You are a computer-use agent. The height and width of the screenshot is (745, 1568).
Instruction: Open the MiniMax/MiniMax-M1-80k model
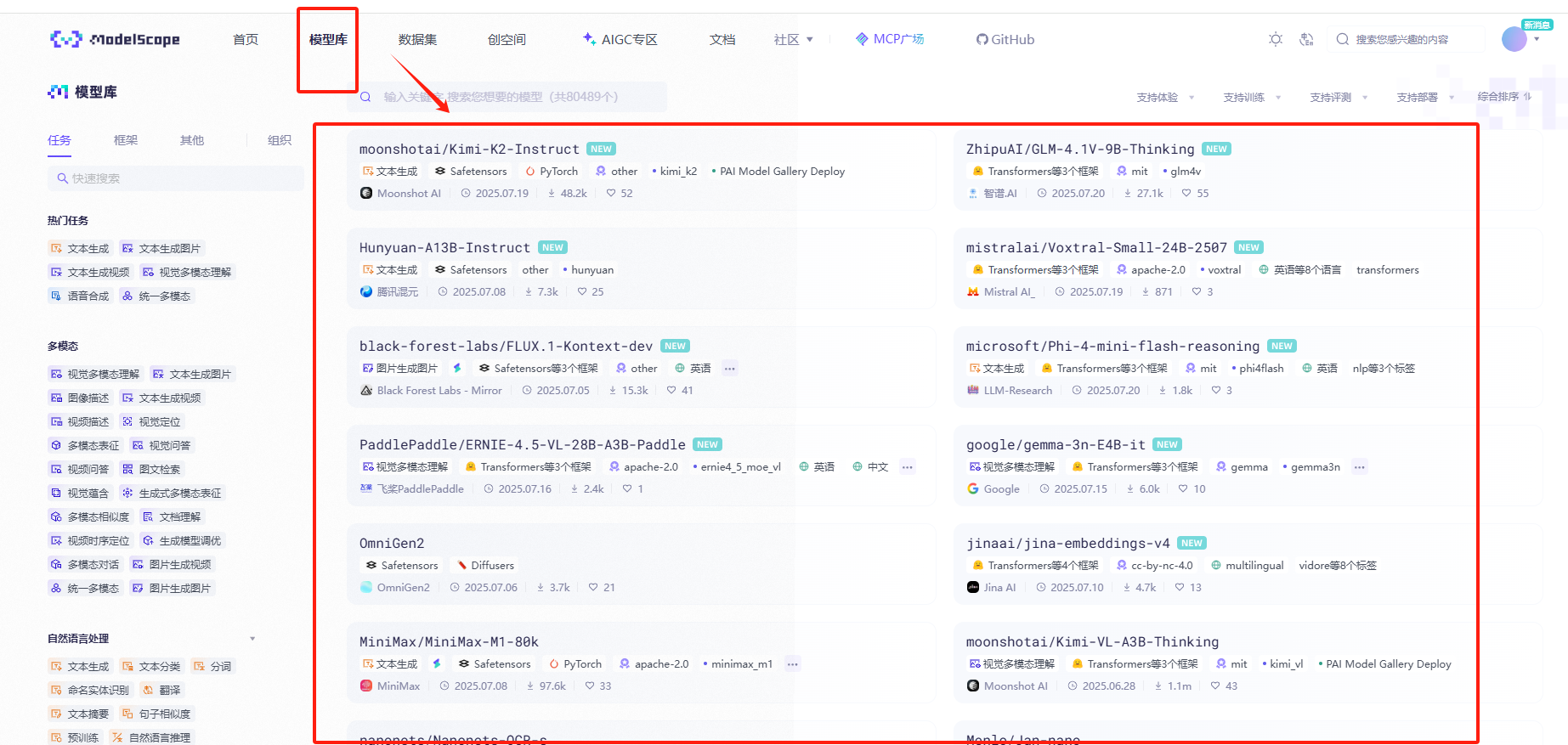click(x=449, y=641)
